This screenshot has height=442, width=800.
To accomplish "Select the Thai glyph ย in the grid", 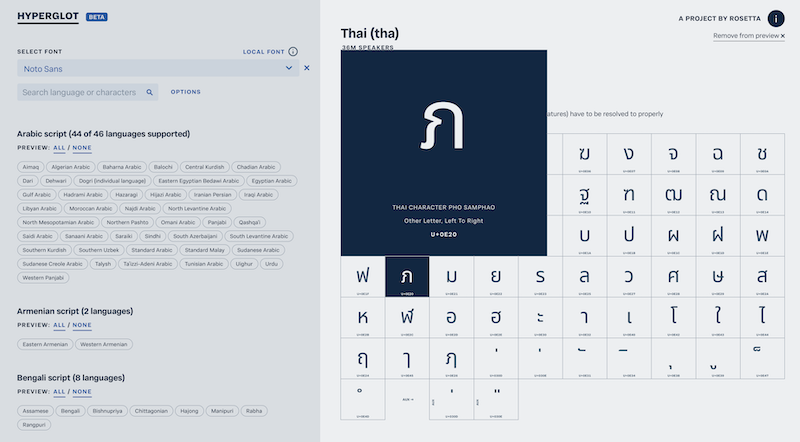I will click(x=496, y=277).
